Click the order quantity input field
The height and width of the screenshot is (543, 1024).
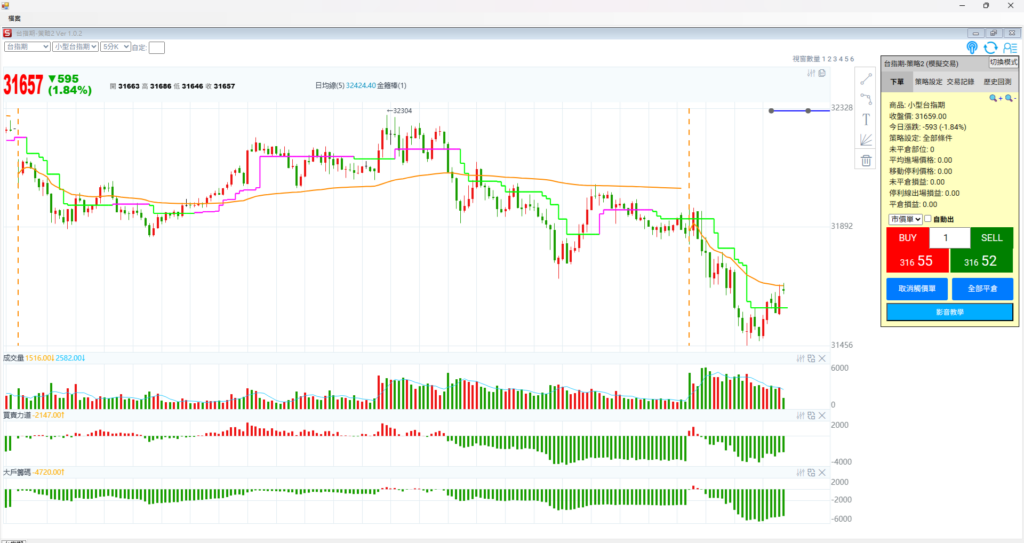point(949,238)
